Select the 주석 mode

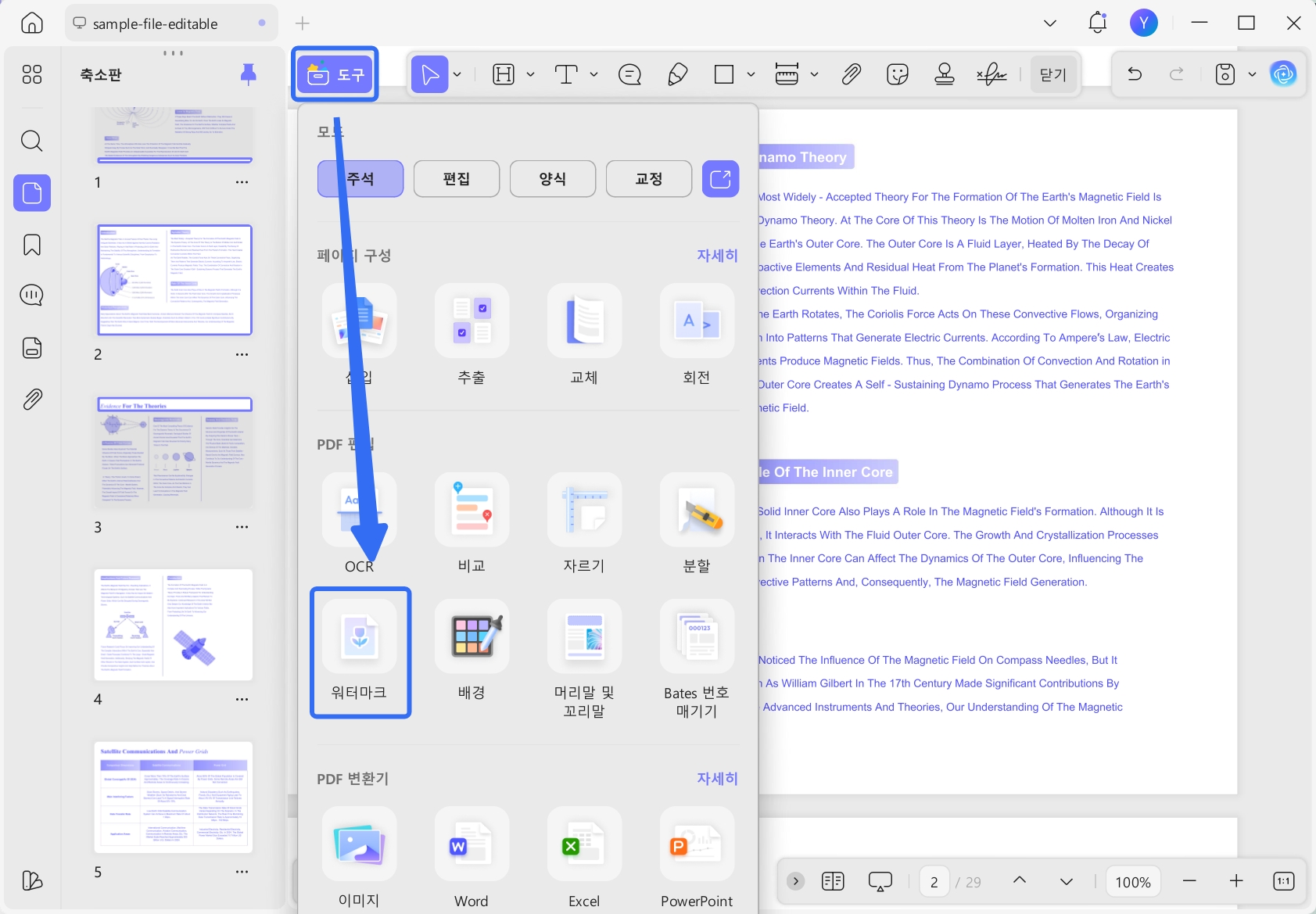(360, 179)
